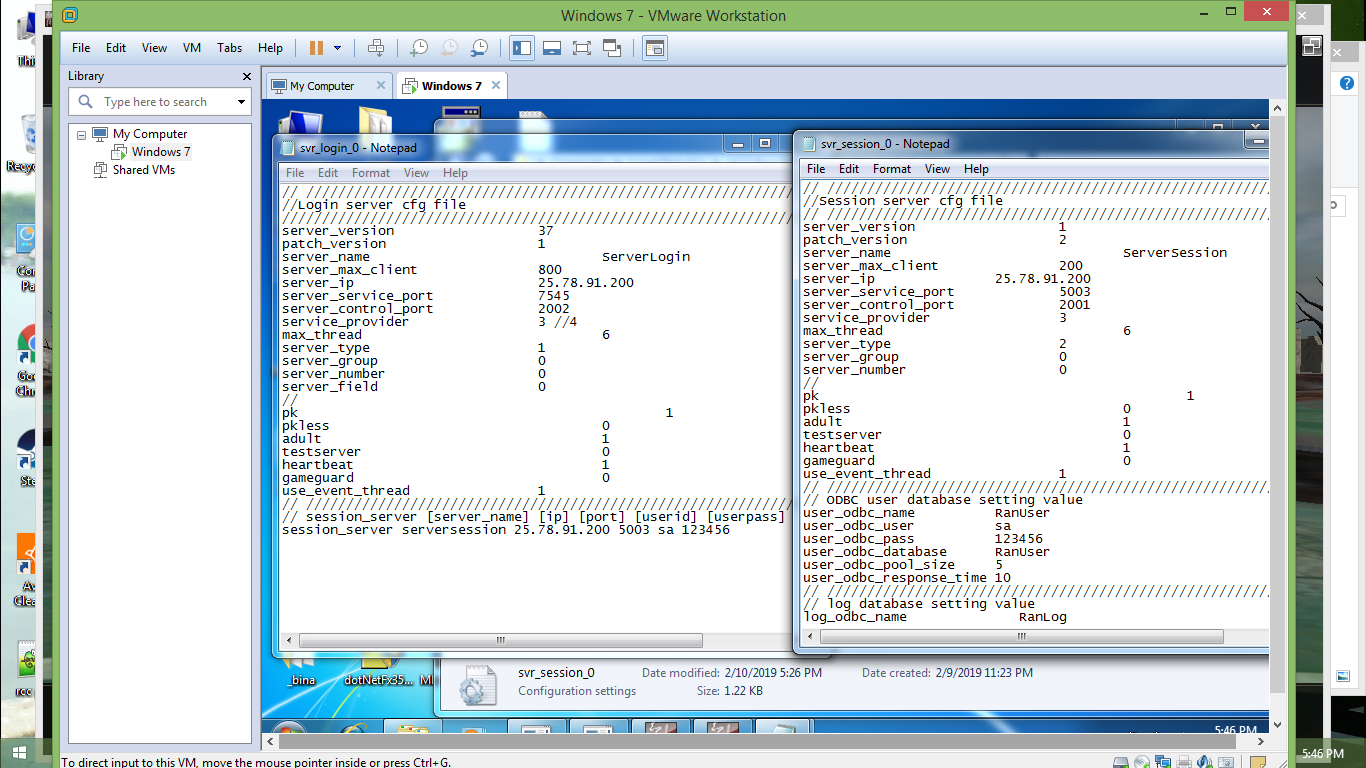Screen dimensions: 1366x768
Task: Toggle the Library sidebar visibility button
Action: [x=522, y=48]
